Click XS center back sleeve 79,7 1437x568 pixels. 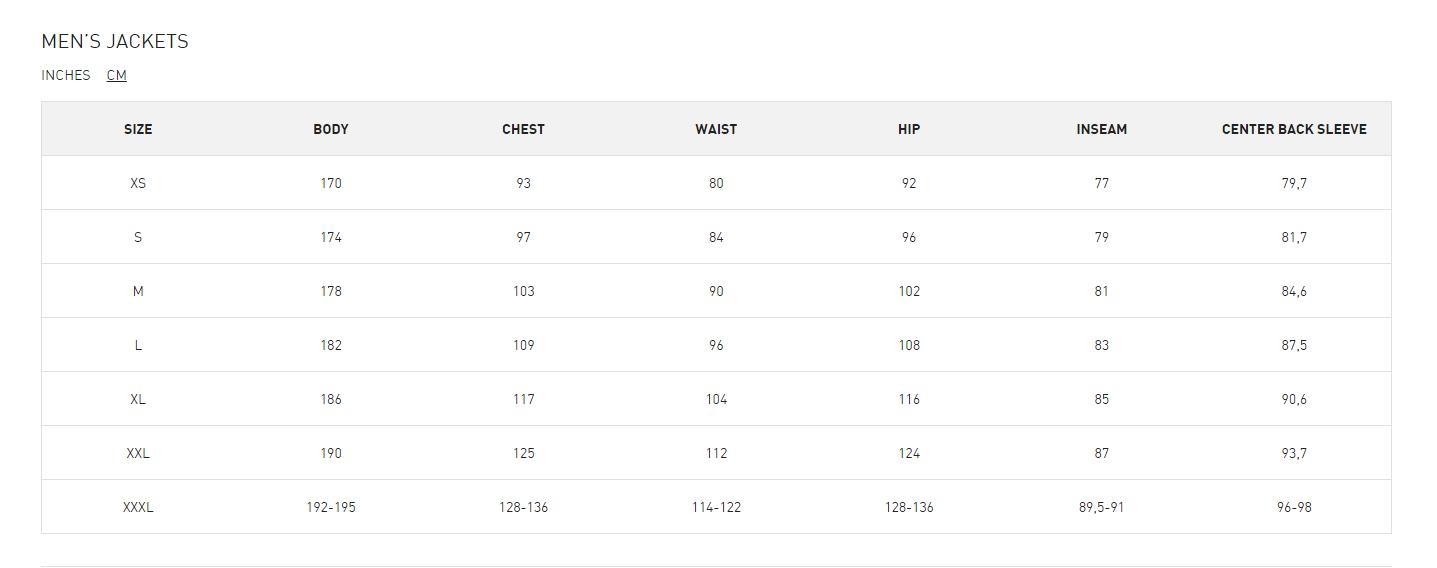pyautogui.click(x=1294, y=183)
